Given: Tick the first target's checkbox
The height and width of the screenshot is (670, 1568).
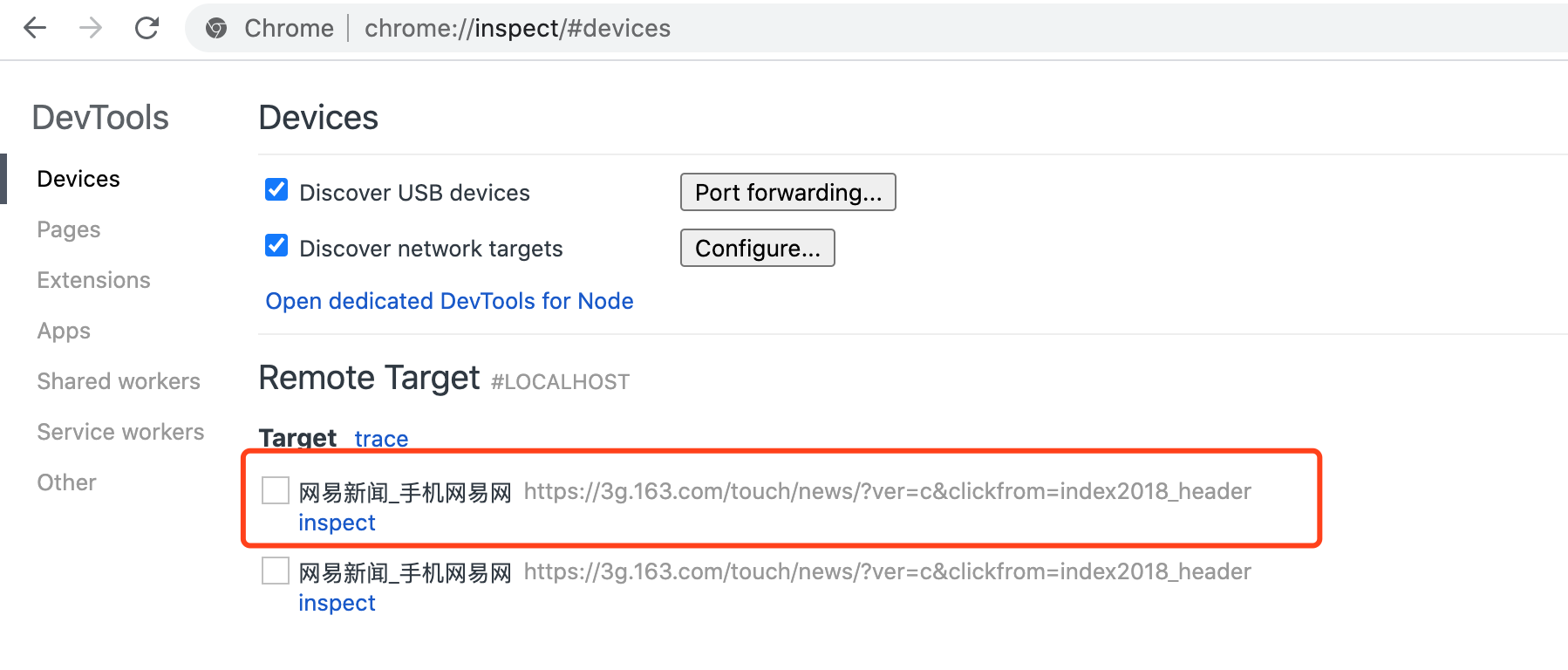Looking at the screenshot, I should click(x=276, y=490).
